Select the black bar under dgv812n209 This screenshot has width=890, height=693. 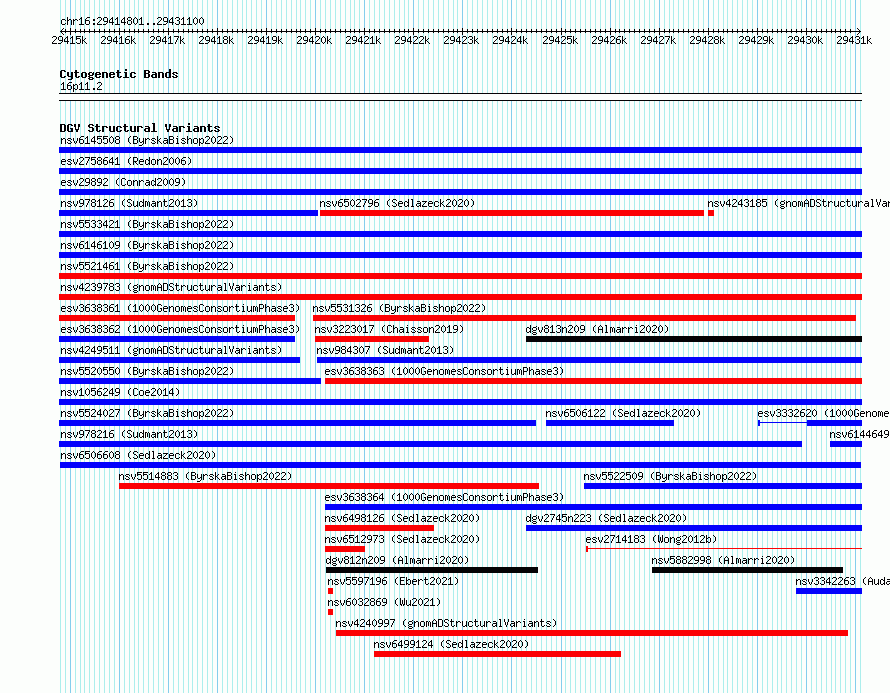432,570
